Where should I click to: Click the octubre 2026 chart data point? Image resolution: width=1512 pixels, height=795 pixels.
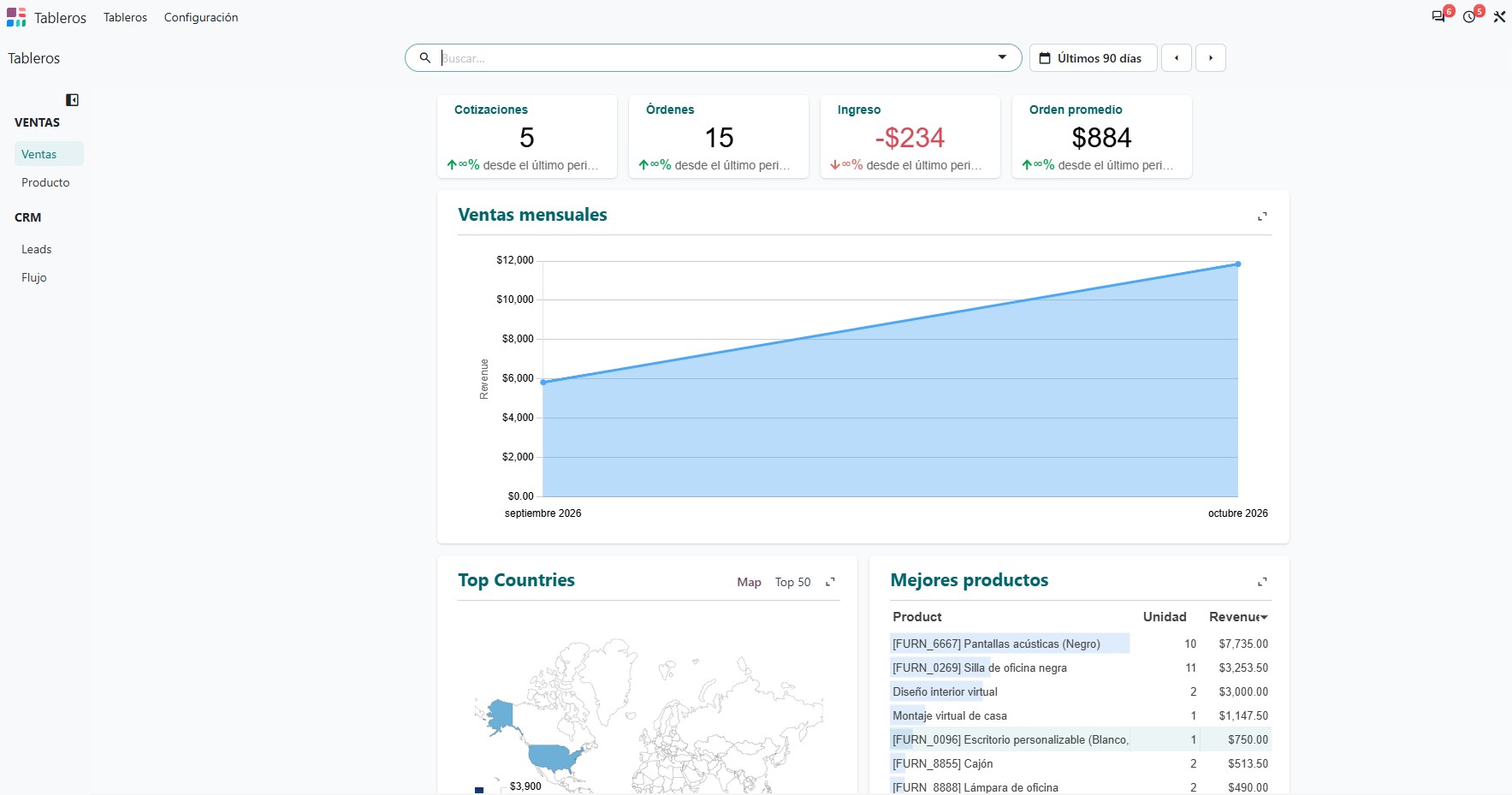pyautogui.click(x=1238, y=264)
